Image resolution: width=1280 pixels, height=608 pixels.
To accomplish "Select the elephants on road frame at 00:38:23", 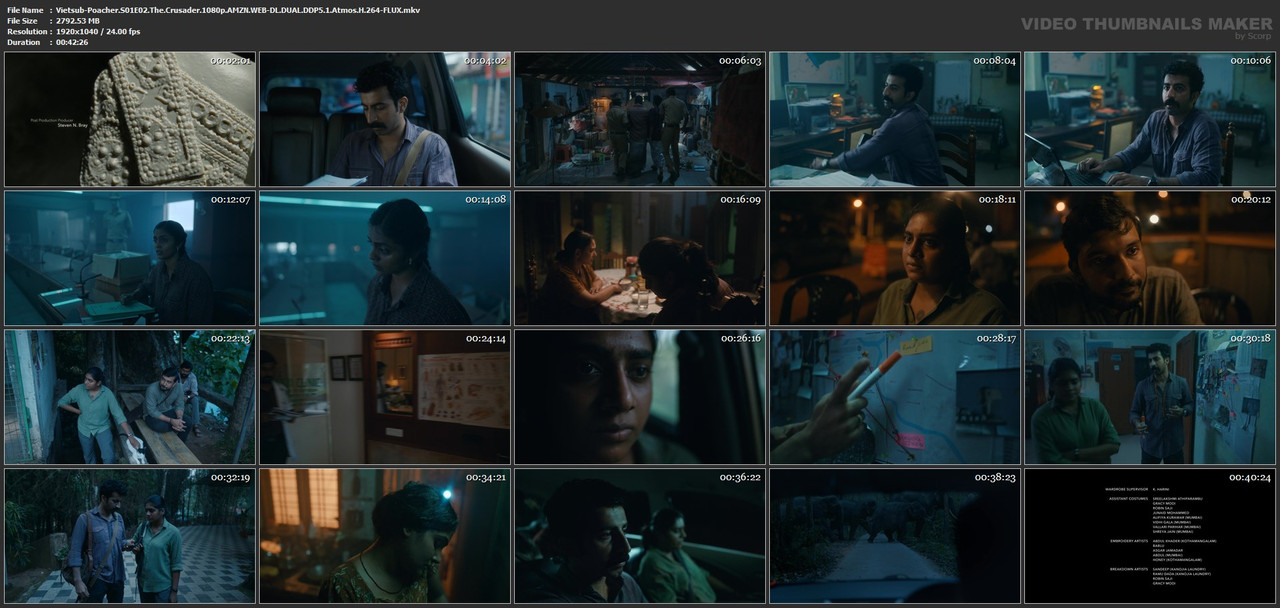I will [895, 536].
